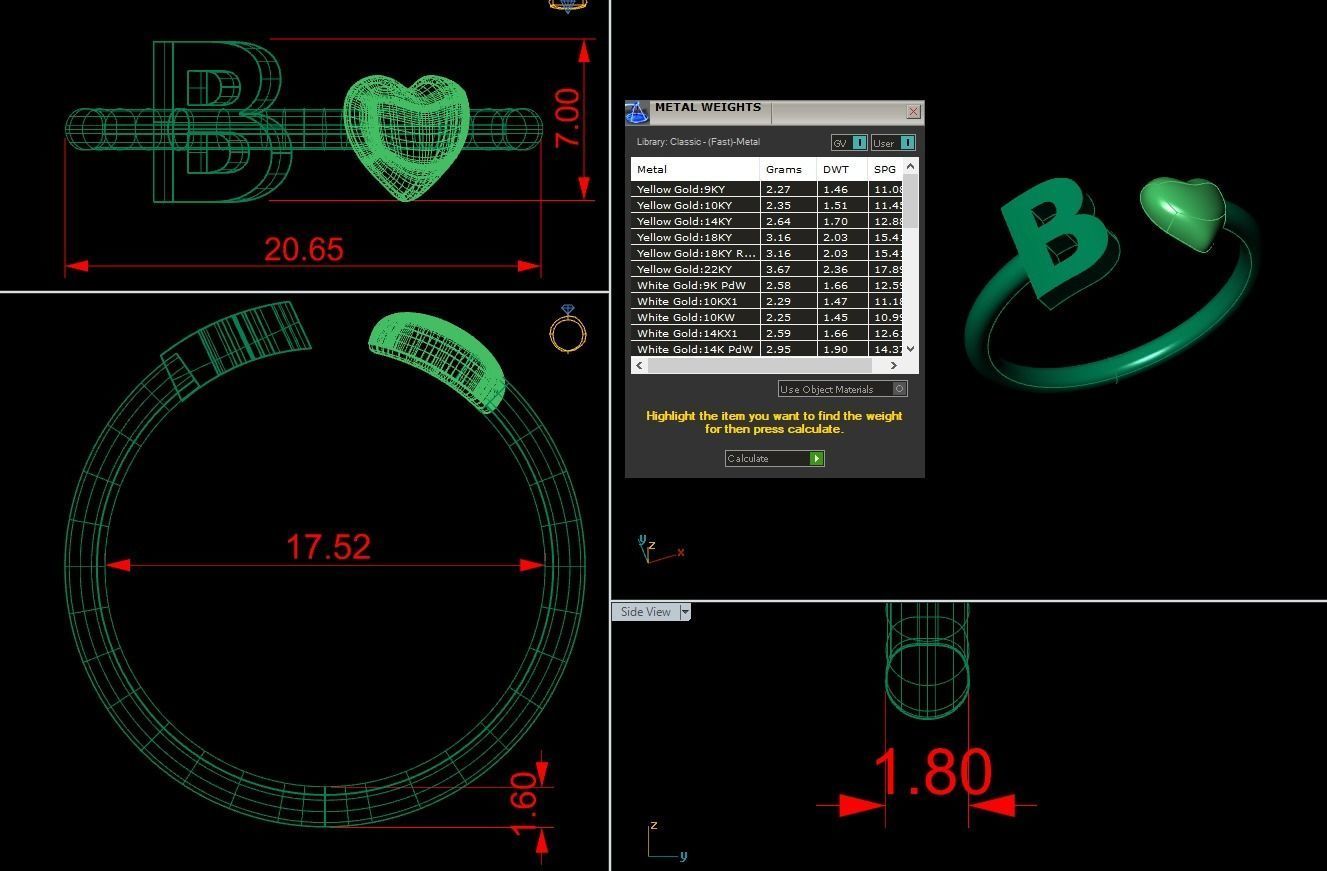This screenshot has height=871, width=1327.
Task: Sort by SPG column header
Action: (885, 169)
